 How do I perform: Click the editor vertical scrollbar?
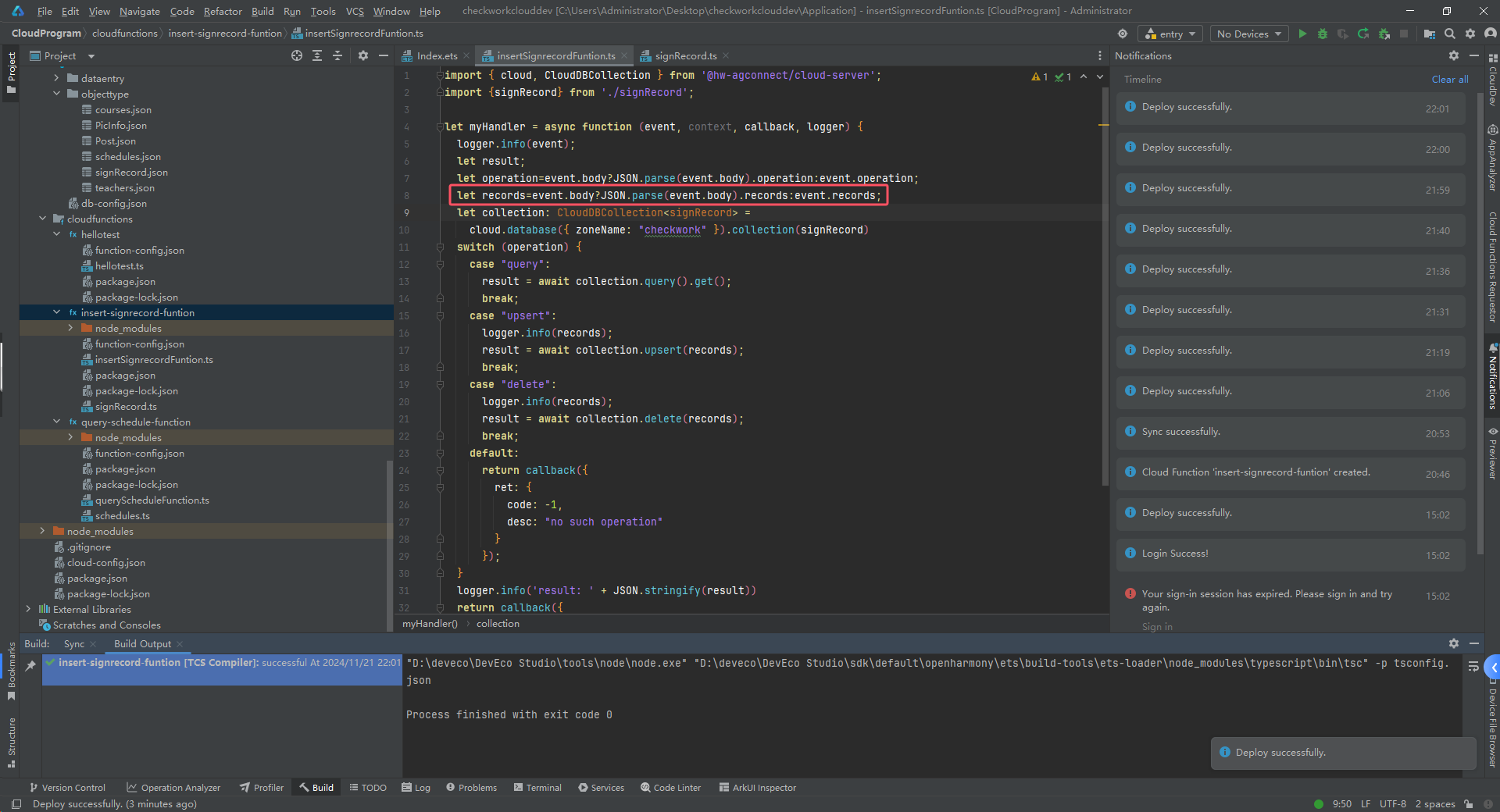coord(1105,285)
